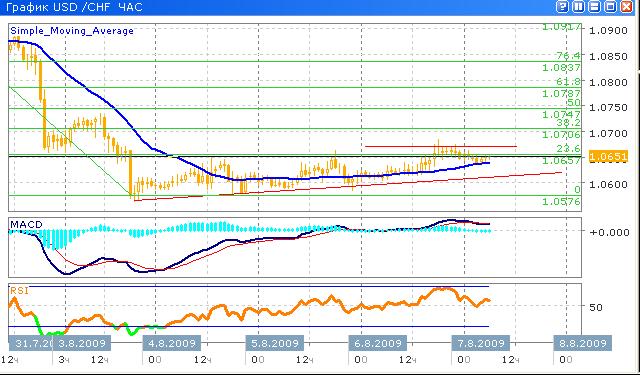Open help via the question mark icon
The height and width of the screenshot is (375, 640).
pyautogui.click(x=563, y=7)
